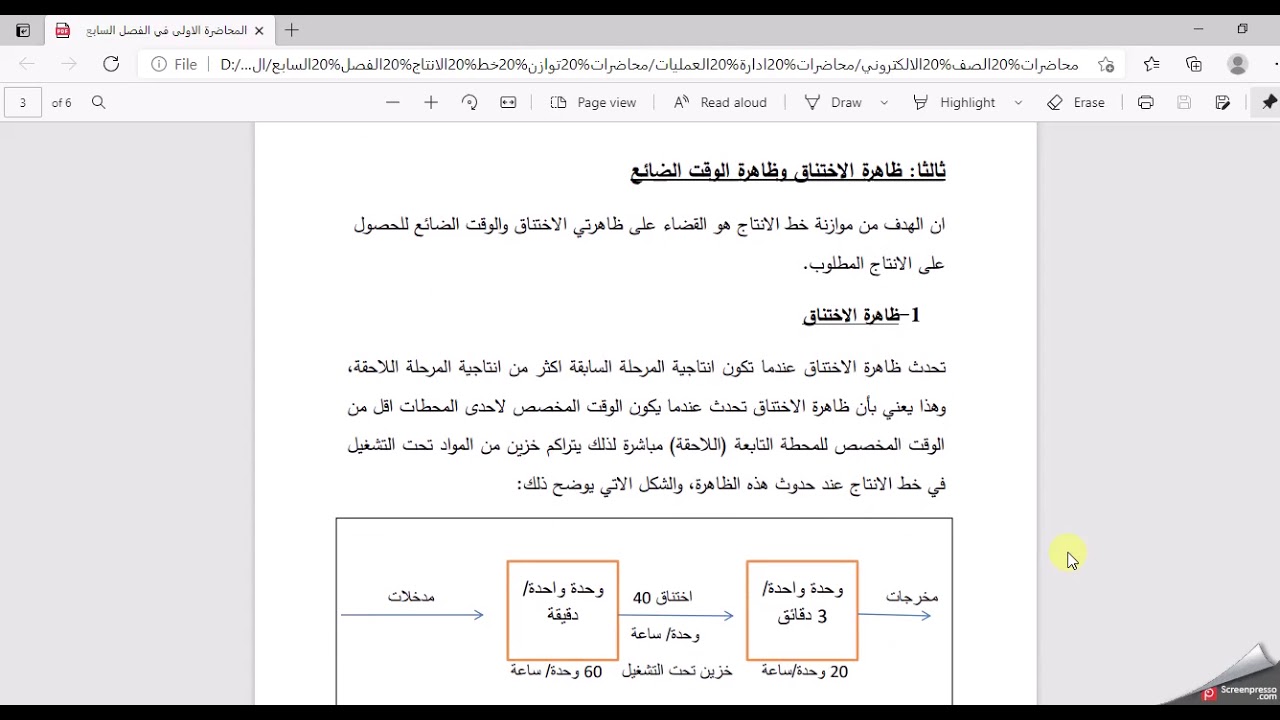Search within the PDF document

pyautogui.click(x=98, y=102)
